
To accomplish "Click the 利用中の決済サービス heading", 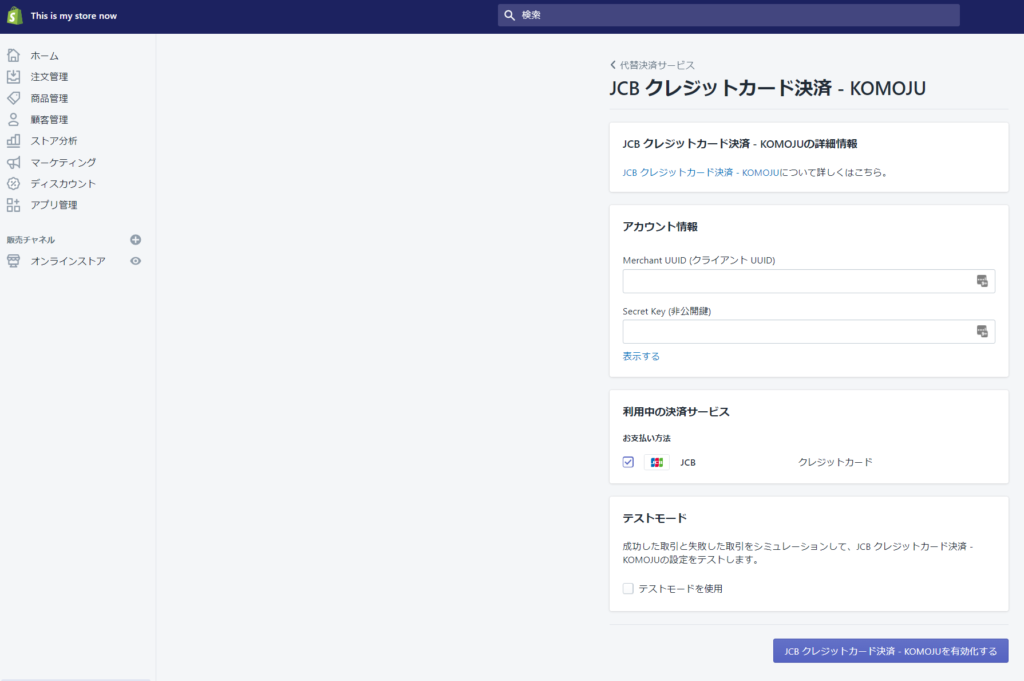I will [676, 412].
